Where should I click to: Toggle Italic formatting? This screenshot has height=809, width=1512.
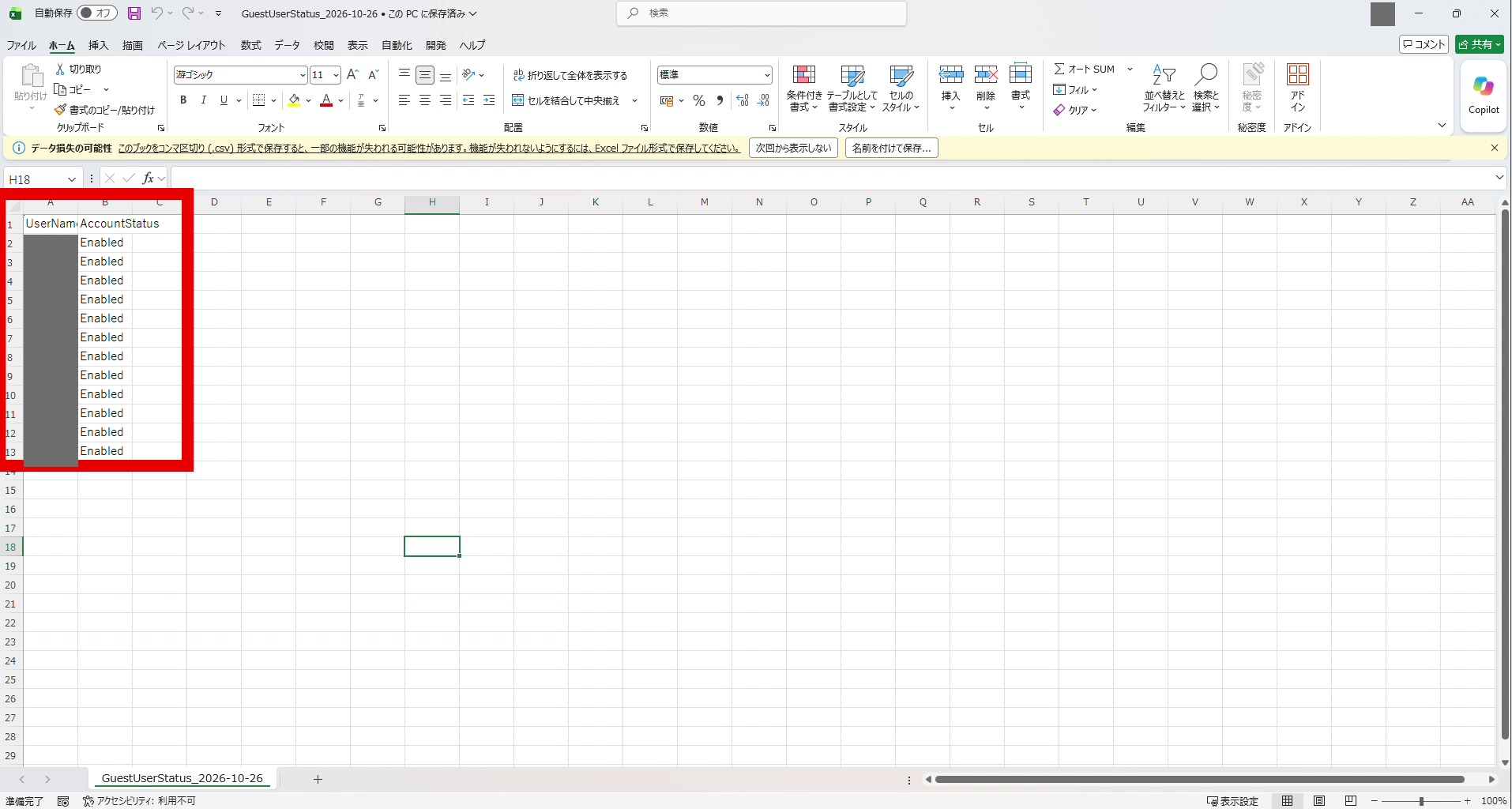pyautogui.click(x=203, y=100)
